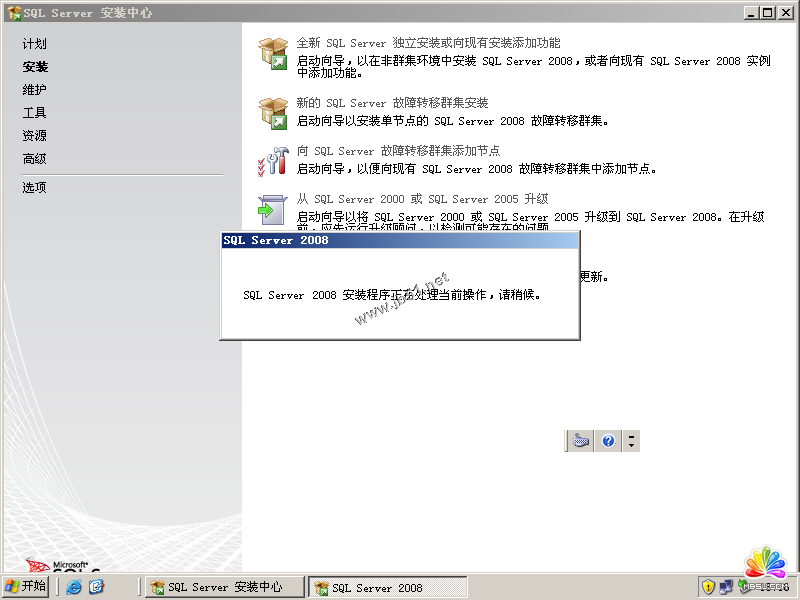Open the 开始 Start menu
The height and width of the screenshot is (600, 800).
coord(25,587)
